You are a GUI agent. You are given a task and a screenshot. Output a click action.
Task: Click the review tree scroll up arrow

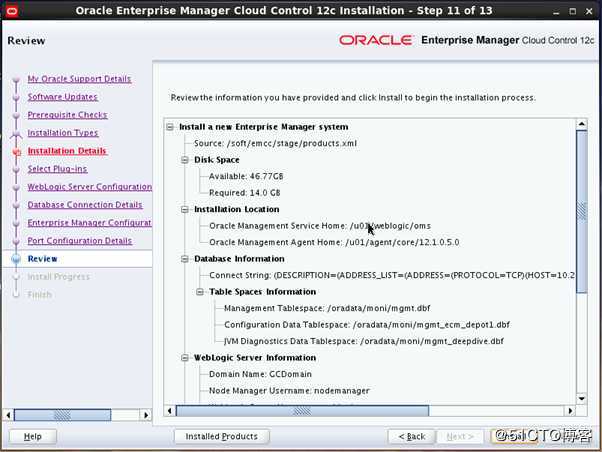[582, 124]
